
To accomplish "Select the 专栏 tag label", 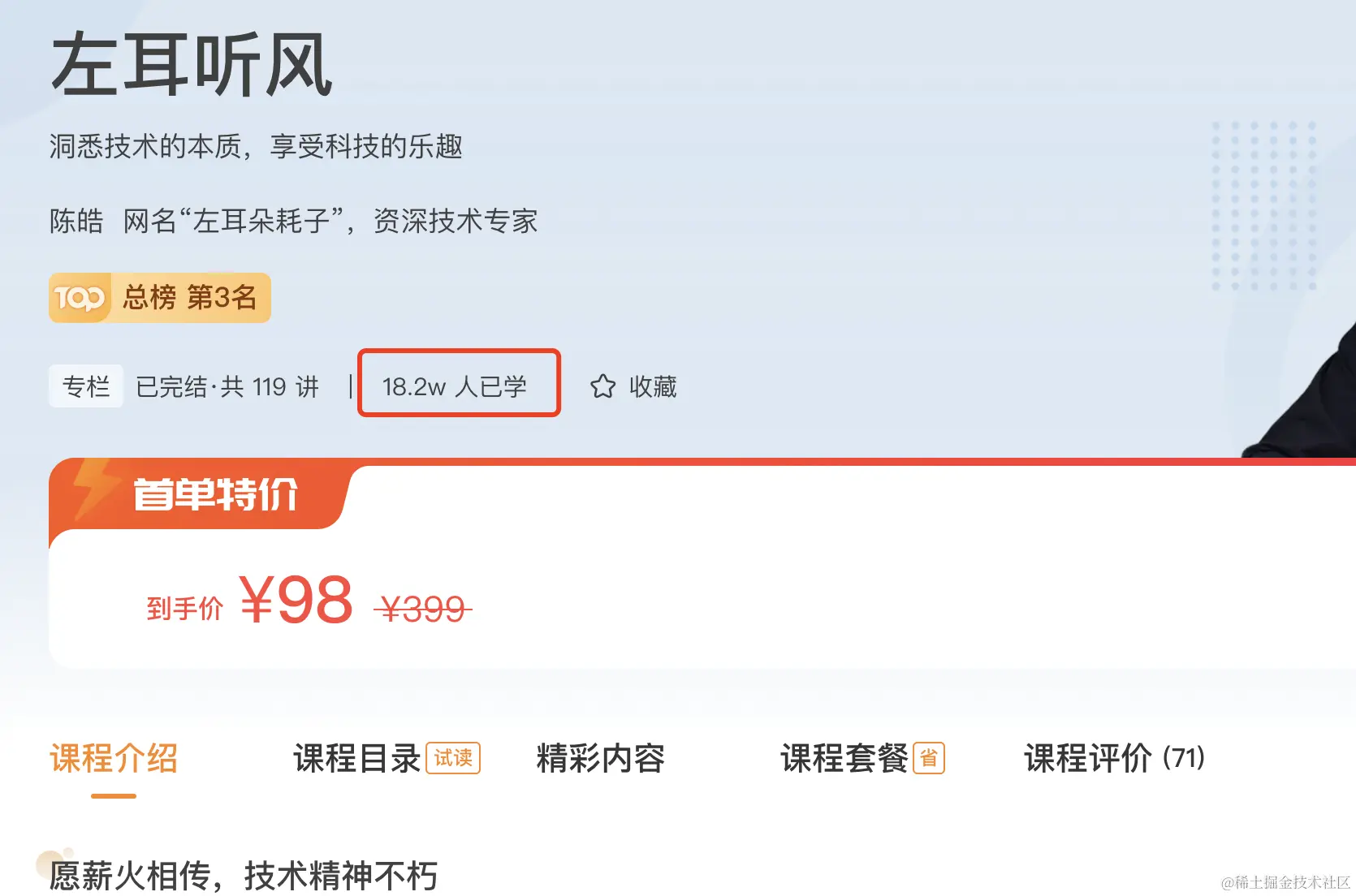I will 86,386.
